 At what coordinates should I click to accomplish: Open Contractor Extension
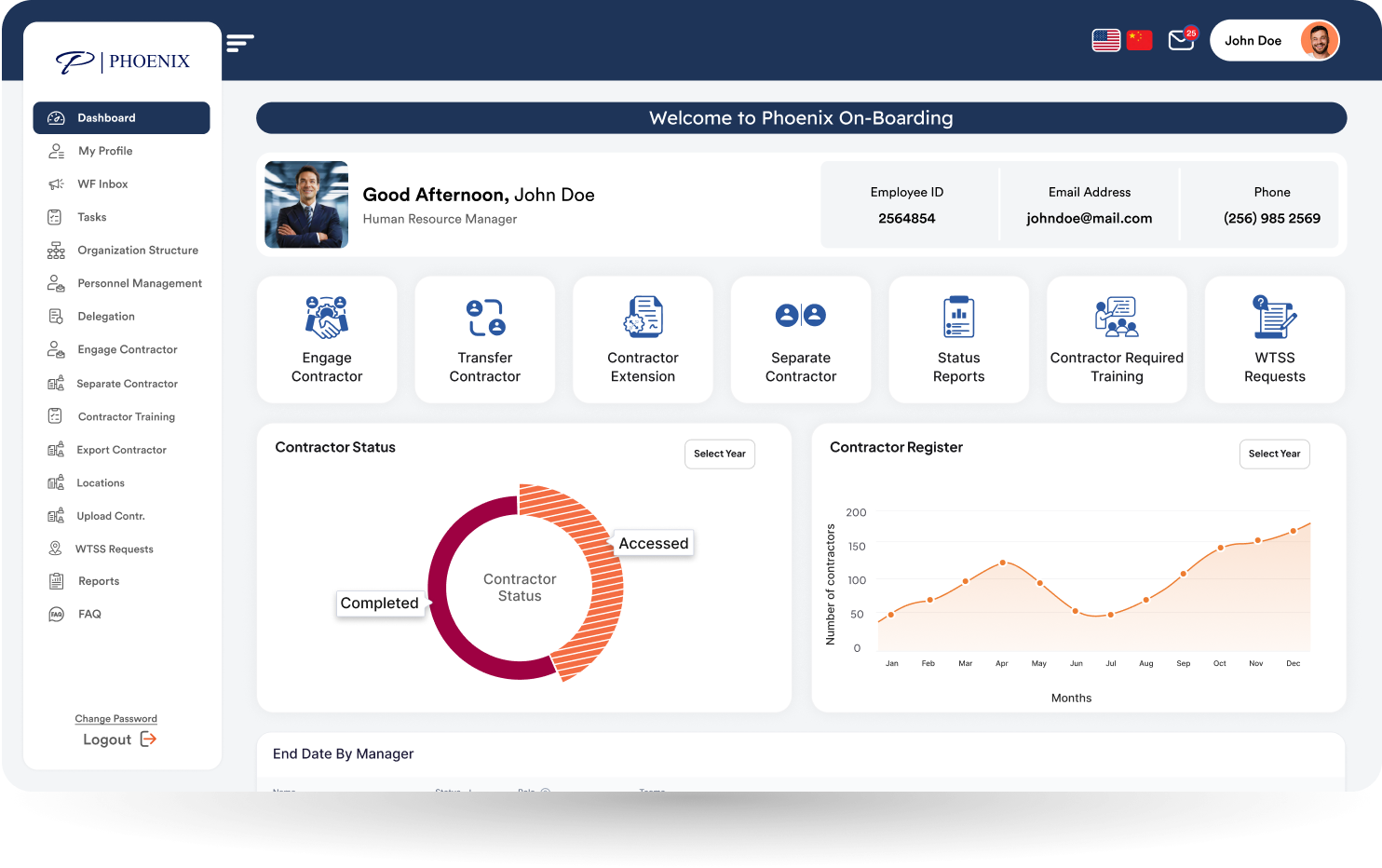(x=643, y=339)
